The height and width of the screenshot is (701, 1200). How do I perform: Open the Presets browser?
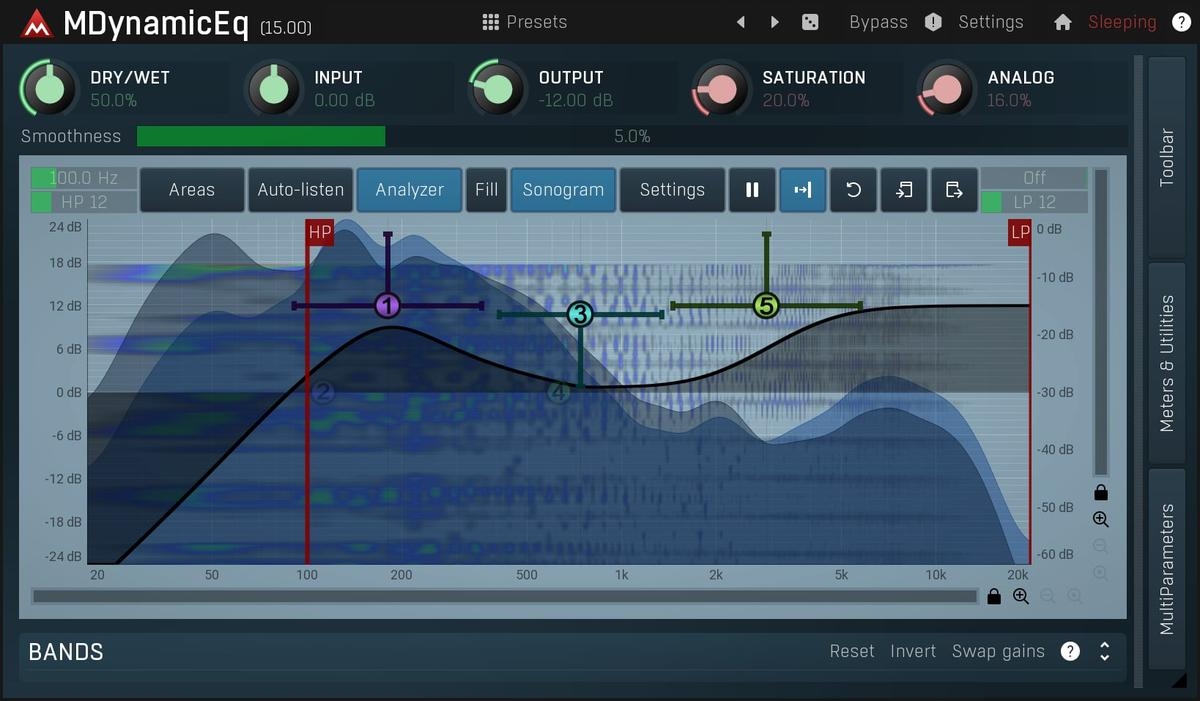(x=524, y=22)
